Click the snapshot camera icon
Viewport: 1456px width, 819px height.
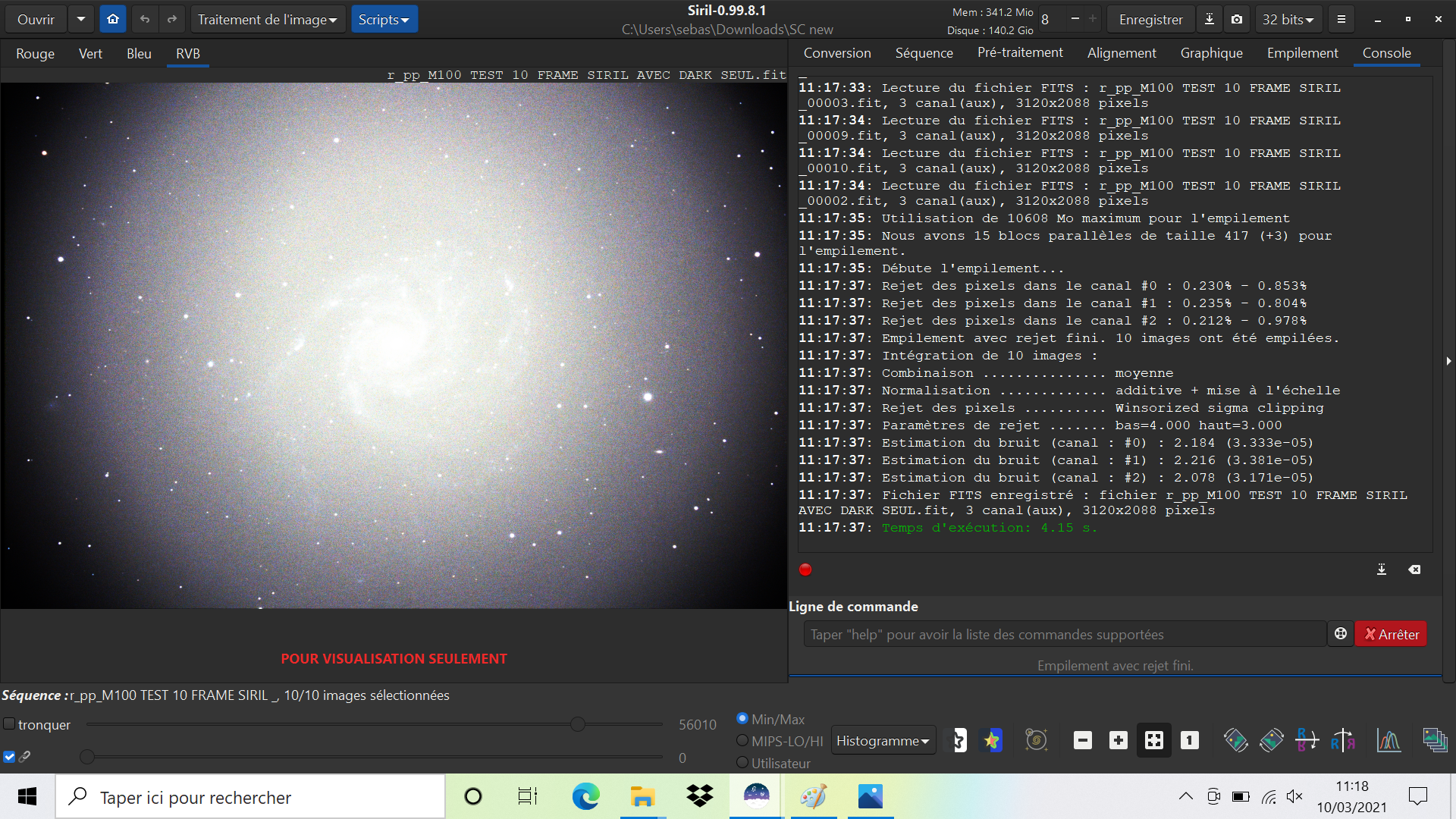click(1237, 20)
